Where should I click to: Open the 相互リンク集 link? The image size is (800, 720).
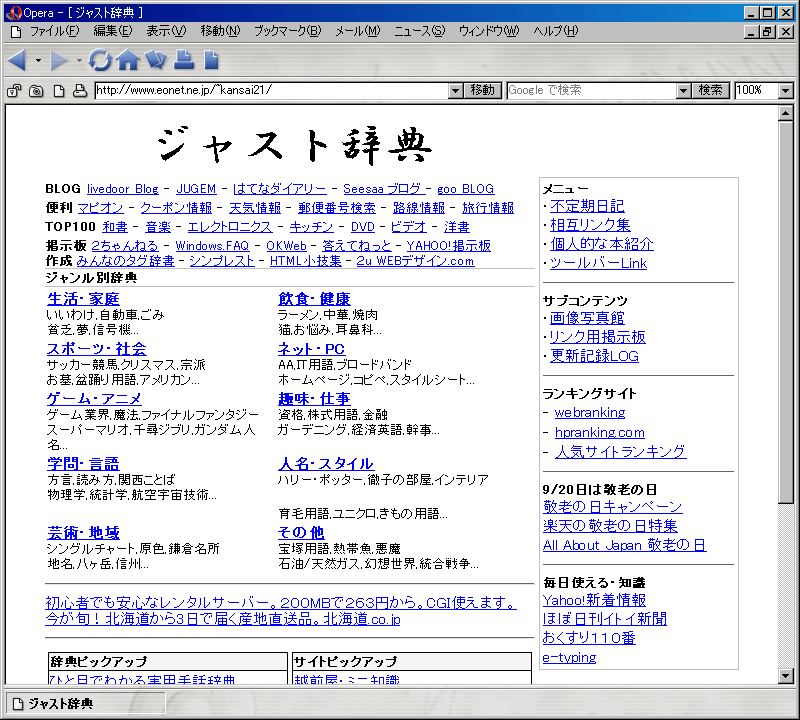(590, 225)
